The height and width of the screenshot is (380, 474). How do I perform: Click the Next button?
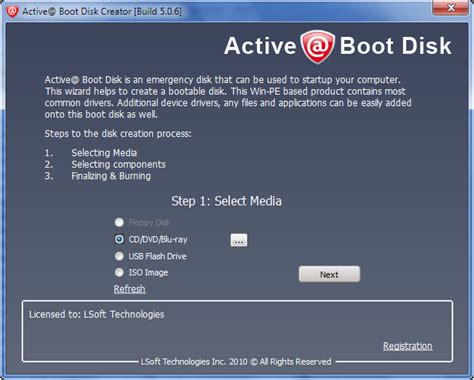click(x=329, y=274)
